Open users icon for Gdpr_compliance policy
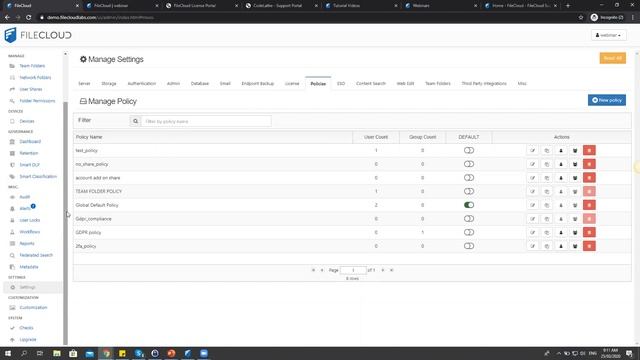Viewport: 640px width, 360px height. pos(561,219)
